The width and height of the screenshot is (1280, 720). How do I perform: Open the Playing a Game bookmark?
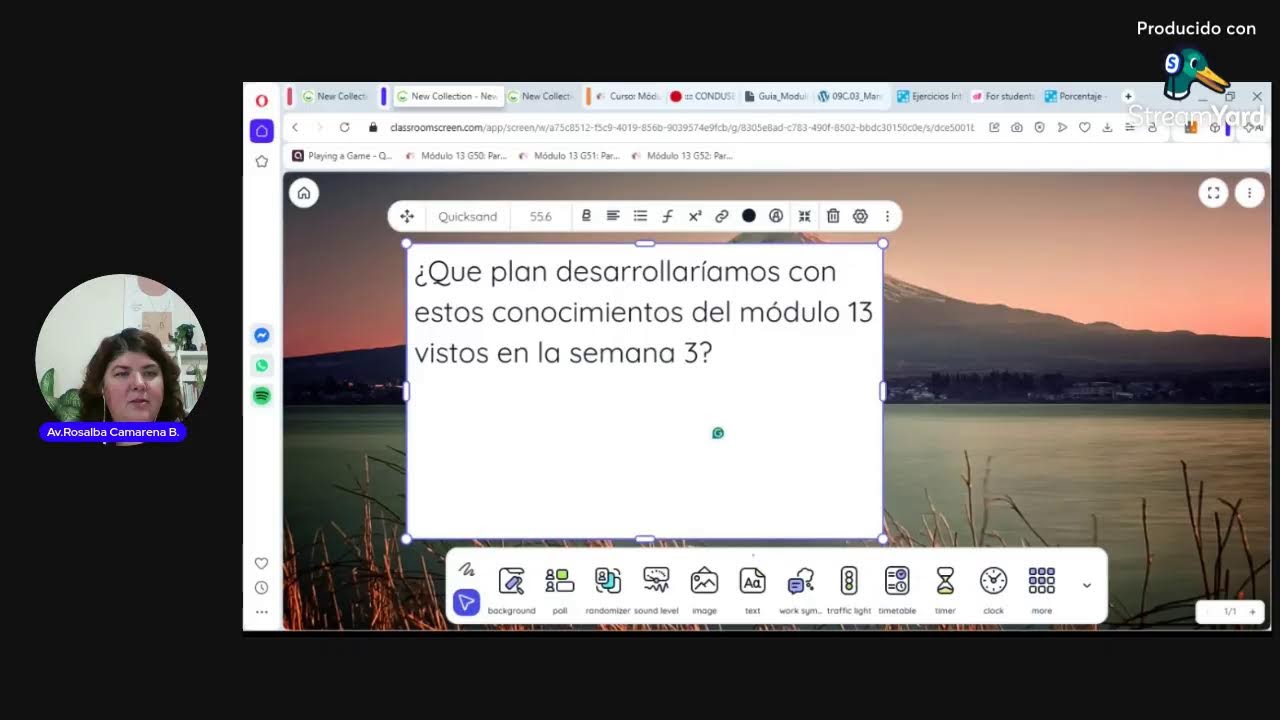[342, 156]
